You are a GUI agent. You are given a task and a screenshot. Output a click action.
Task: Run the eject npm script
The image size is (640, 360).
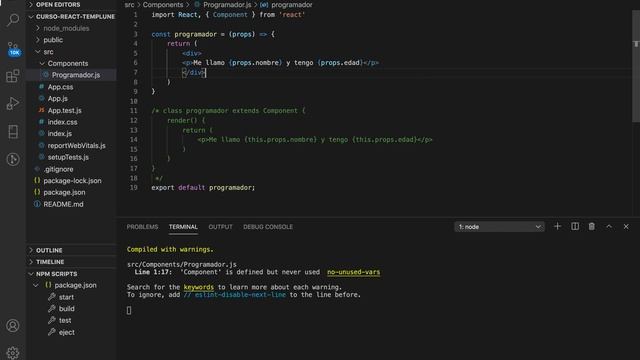(x=67, y=332)
